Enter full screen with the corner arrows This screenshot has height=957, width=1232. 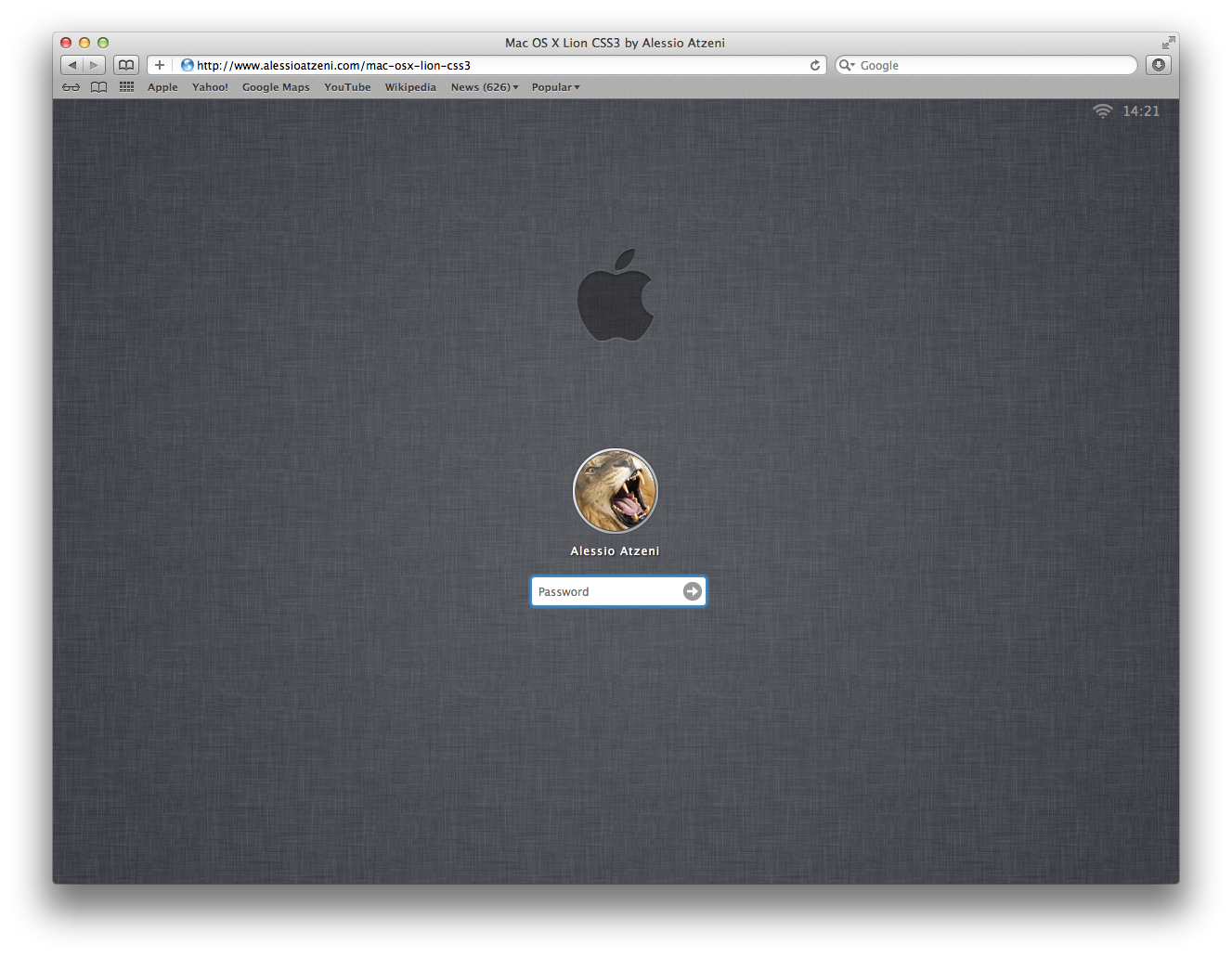pos(1168,43)
